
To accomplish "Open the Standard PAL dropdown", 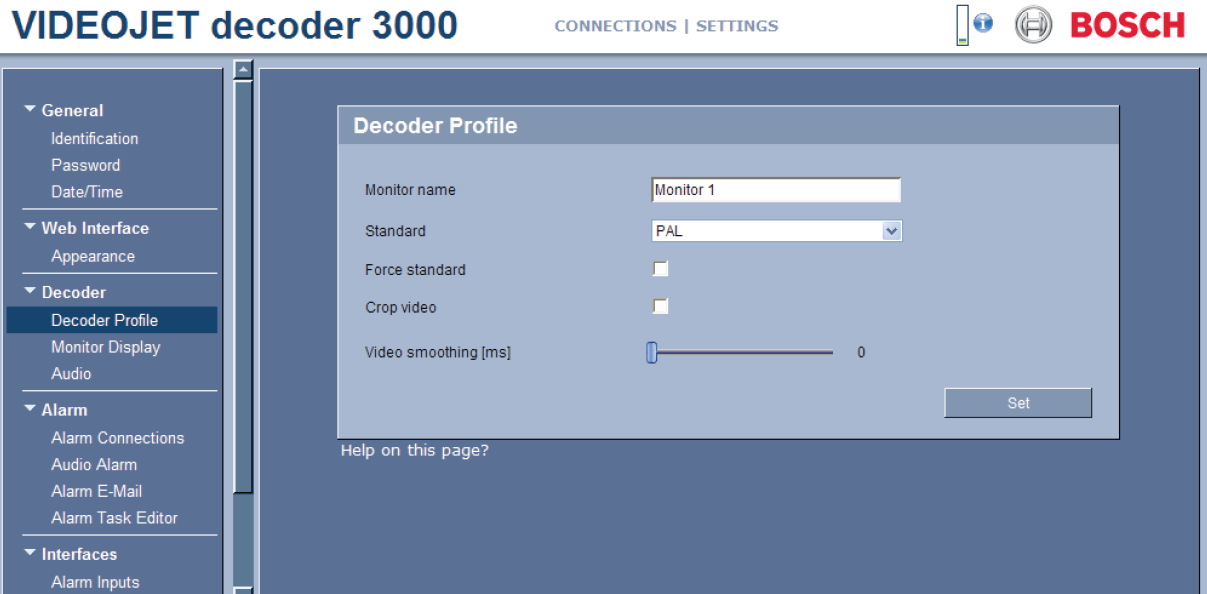I will 776,231.
